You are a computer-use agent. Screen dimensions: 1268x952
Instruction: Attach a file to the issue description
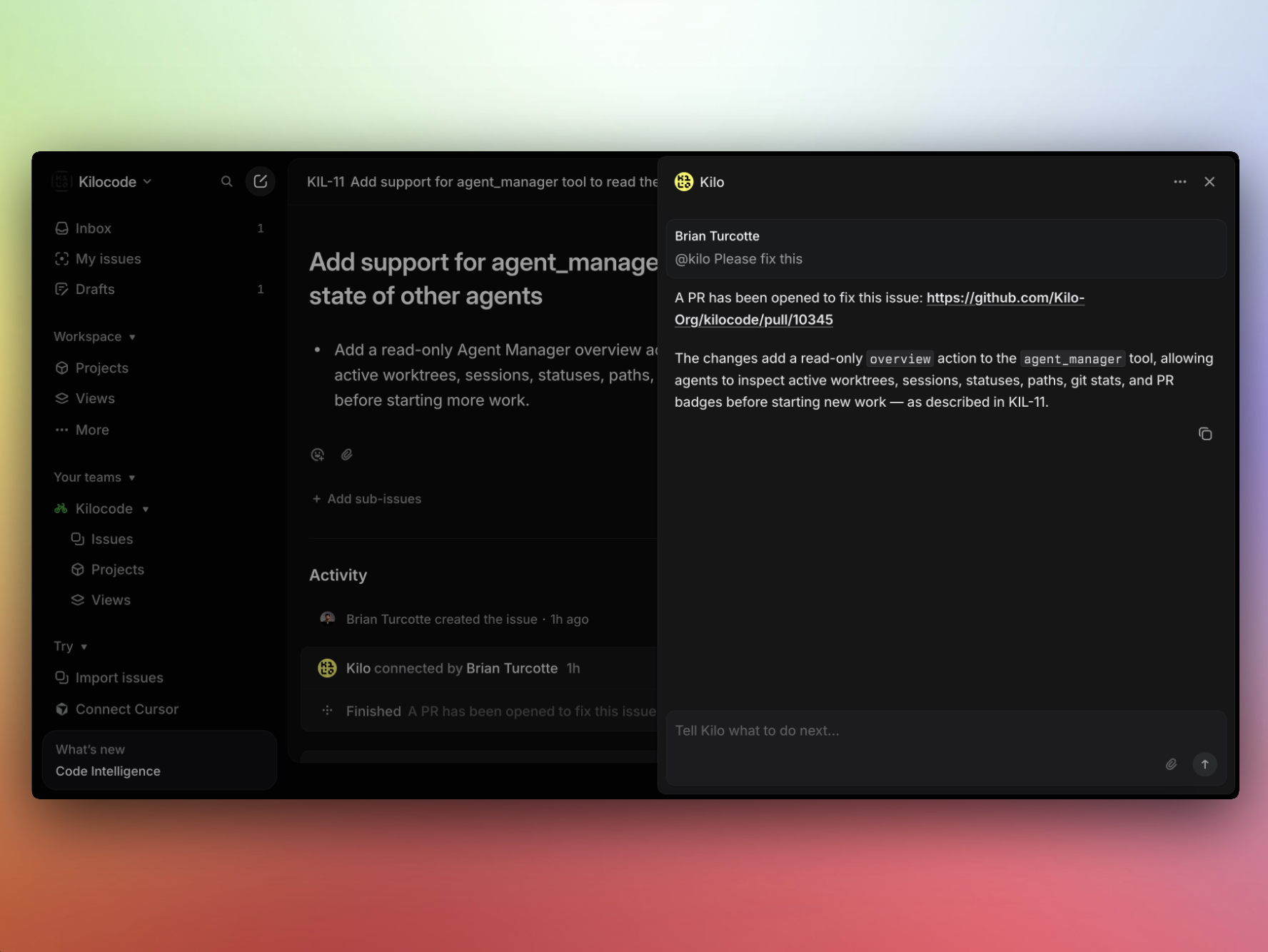(x=347, y=455)
